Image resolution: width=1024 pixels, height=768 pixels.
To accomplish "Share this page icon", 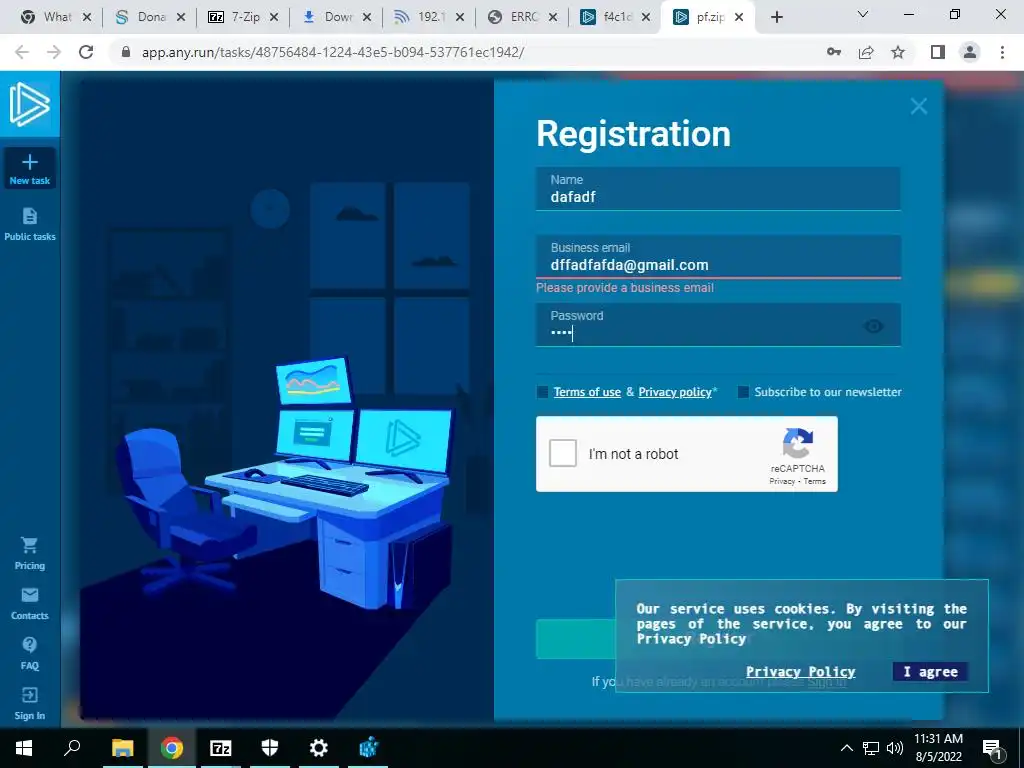I will pyautogui.click(x=866, y=52).
